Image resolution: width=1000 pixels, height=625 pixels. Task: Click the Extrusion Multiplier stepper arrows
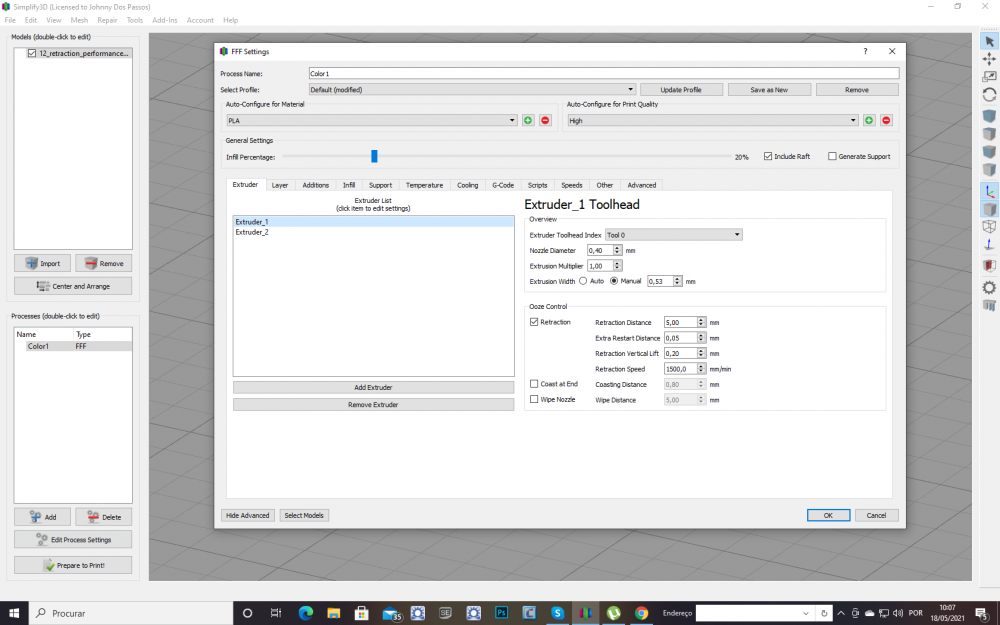(x=617, y=266)
